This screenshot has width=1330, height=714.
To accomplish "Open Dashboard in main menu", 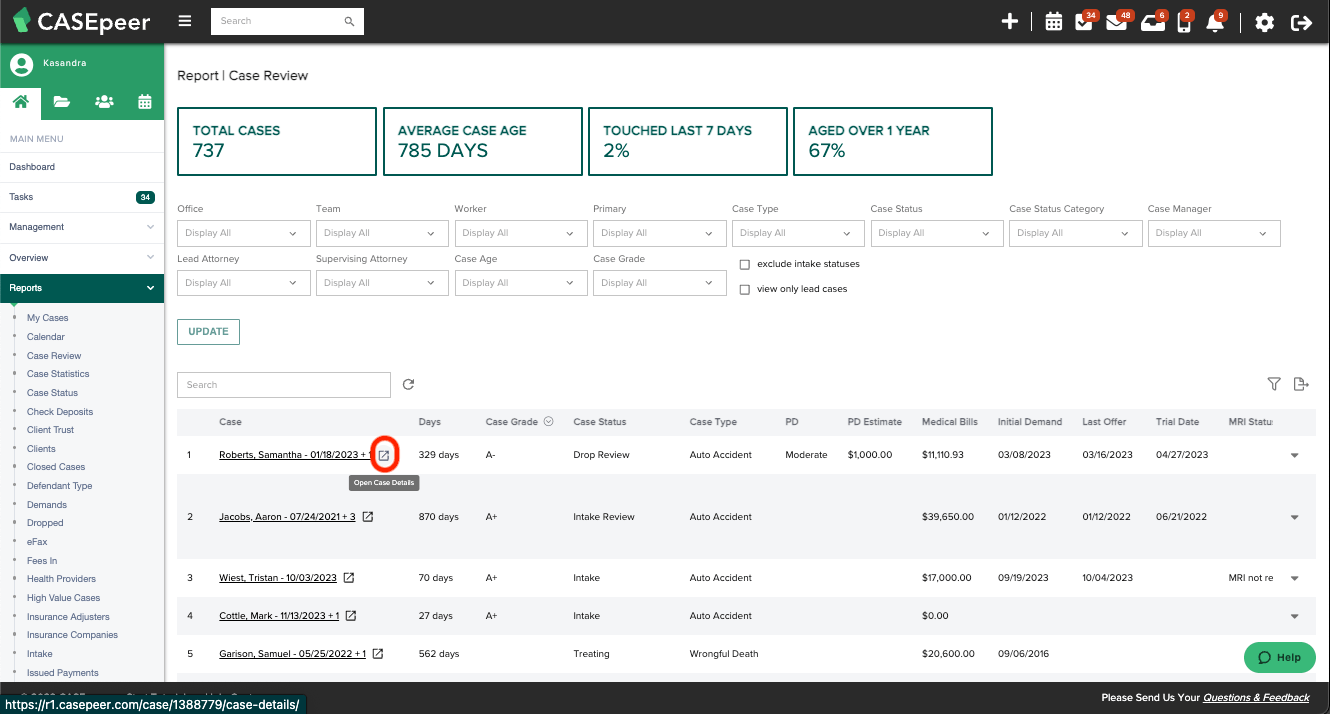I will point(82,167).
